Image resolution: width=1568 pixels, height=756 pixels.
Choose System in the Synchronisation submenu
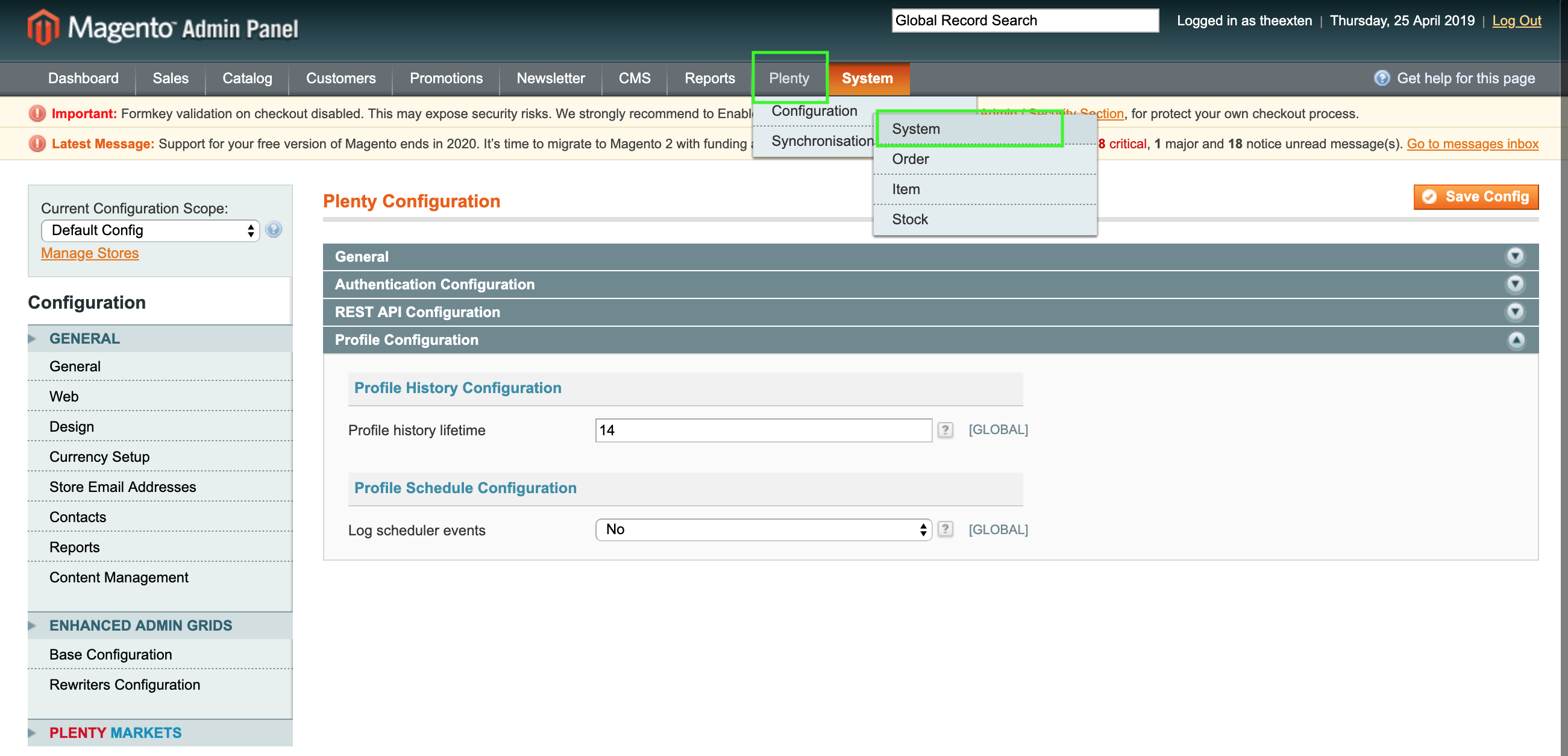click(x=985, y=129)
